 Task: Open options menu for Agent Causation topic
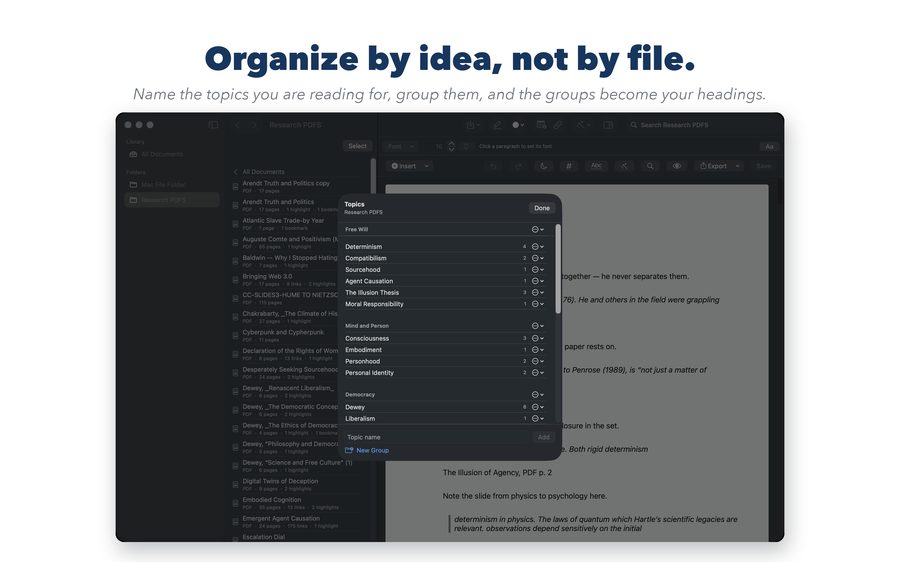coord(537,281)
